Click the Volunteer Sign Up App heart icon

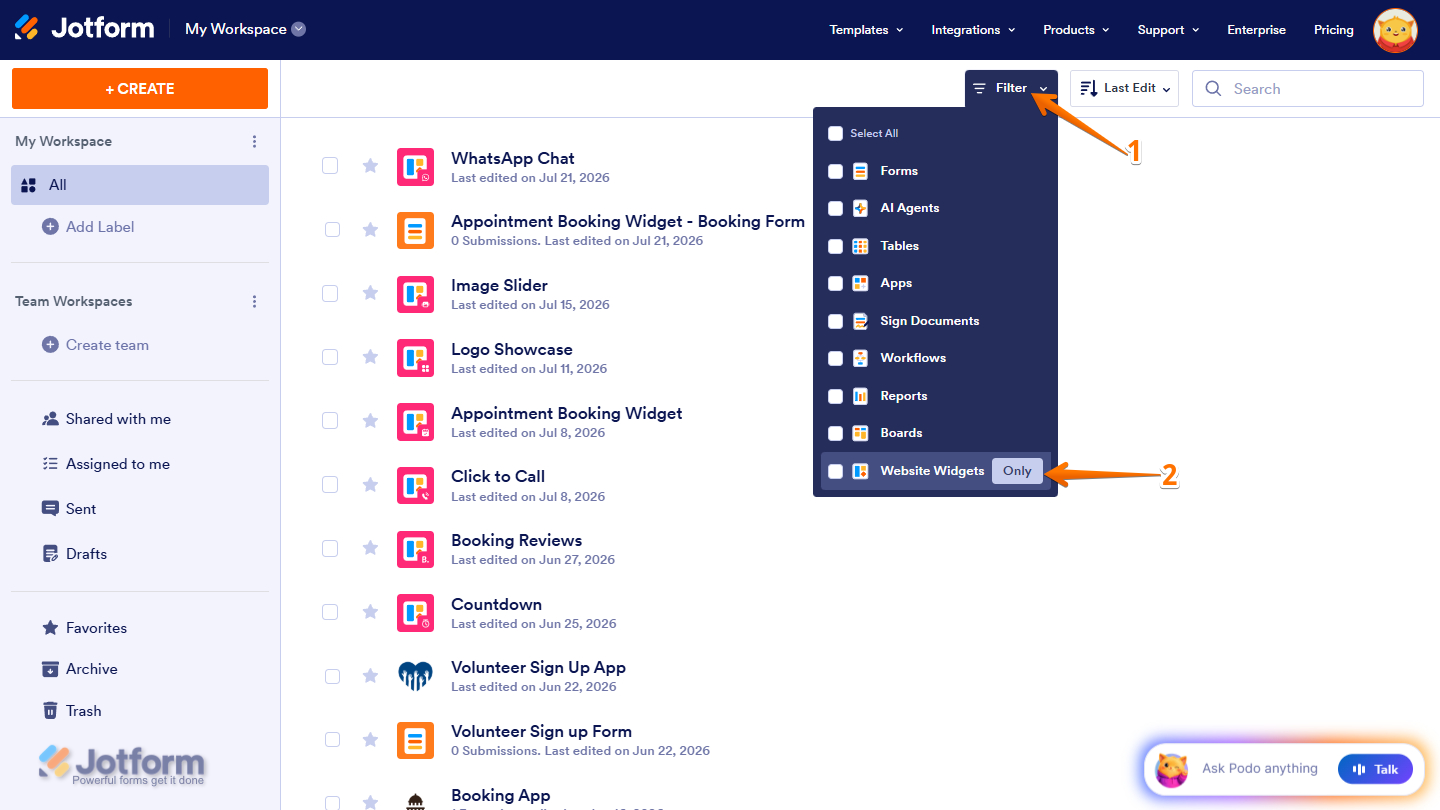[415, 677]
